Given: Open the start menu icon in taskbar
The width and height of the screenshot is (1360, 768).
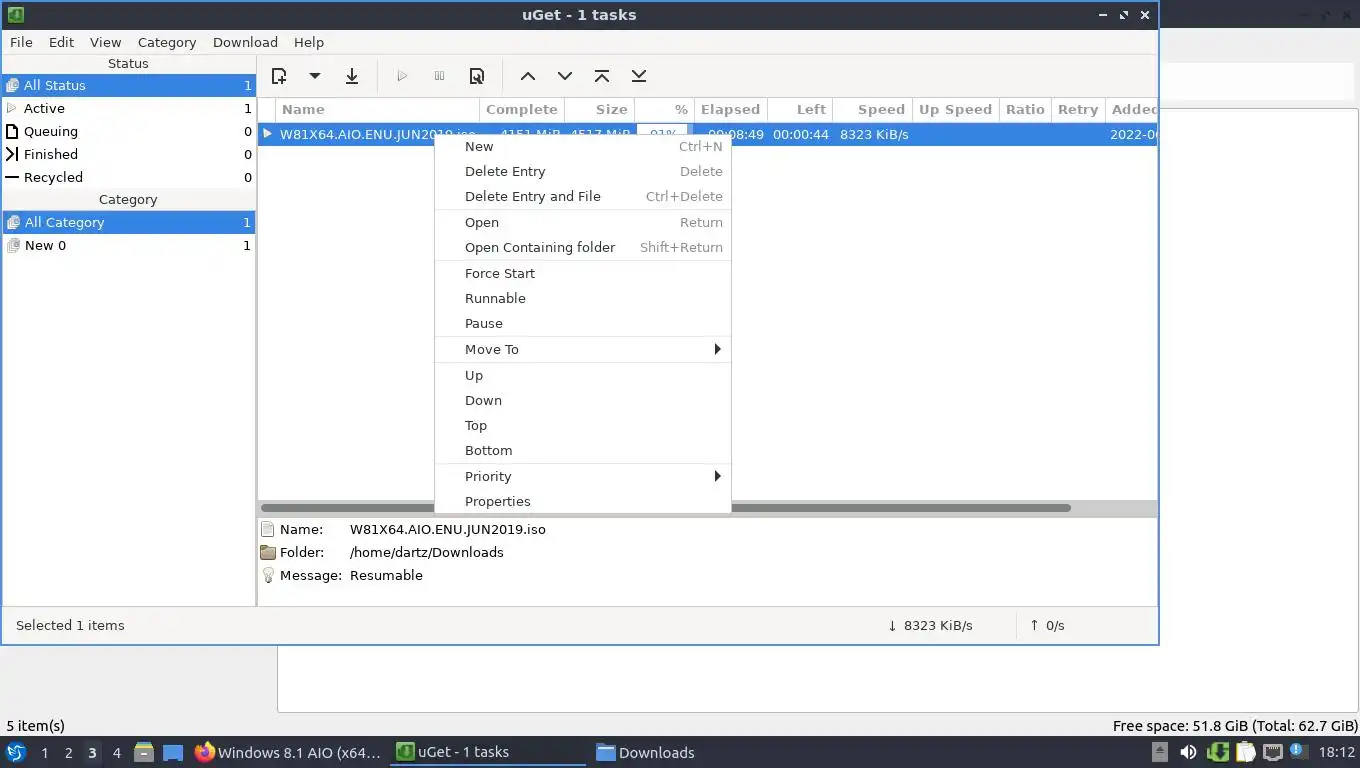Looking at the screenshot, I should coord(16,752).
